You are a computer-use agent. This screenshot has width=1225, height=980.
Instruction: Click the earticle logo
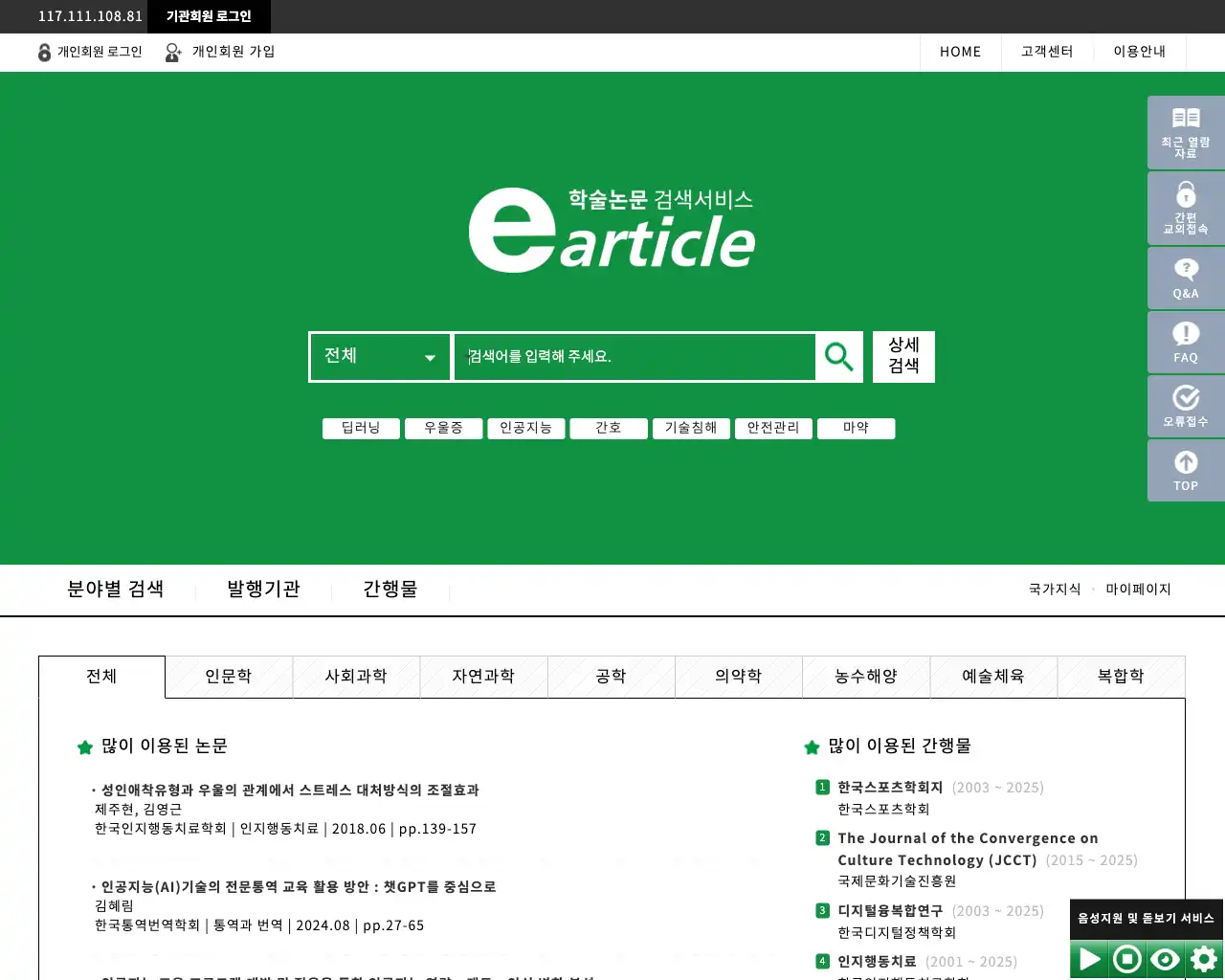(x=612, y=230)
